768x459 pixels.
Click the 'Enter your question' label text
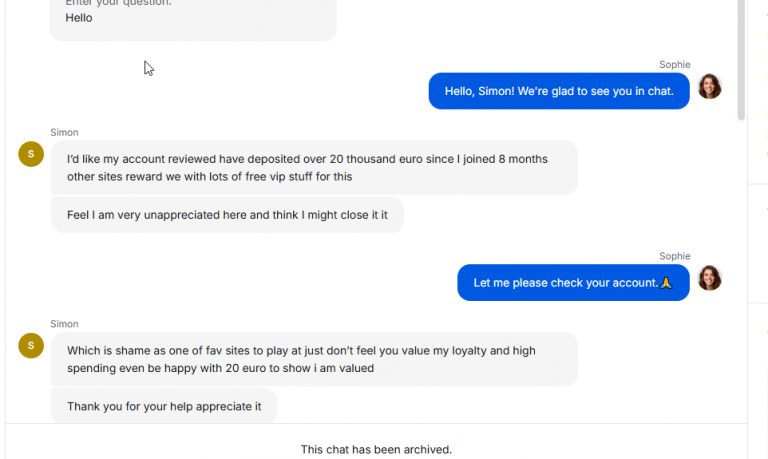119,2
